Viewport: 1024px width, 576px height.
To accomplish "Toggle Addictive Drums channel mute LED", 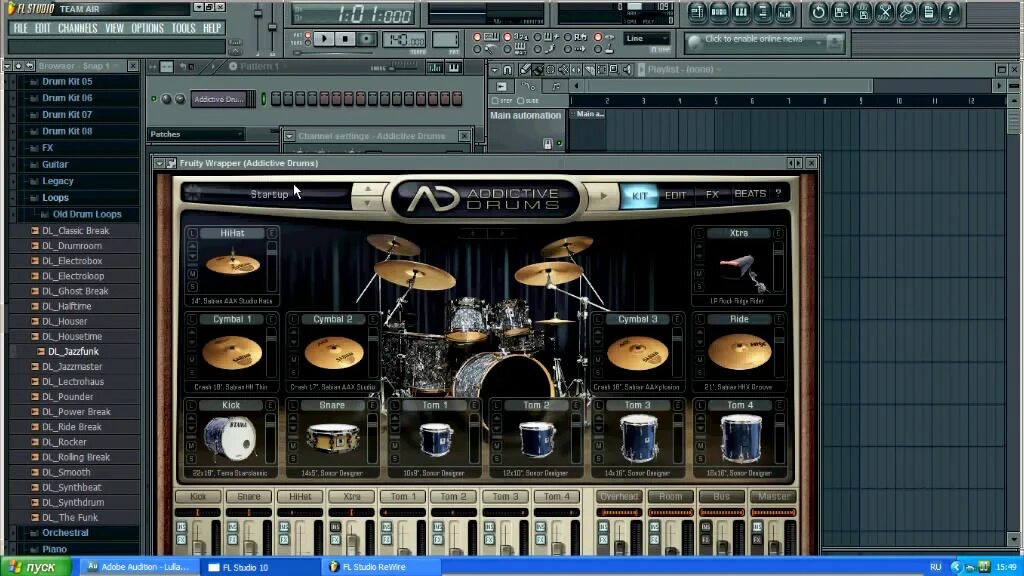I will (154, 99).
